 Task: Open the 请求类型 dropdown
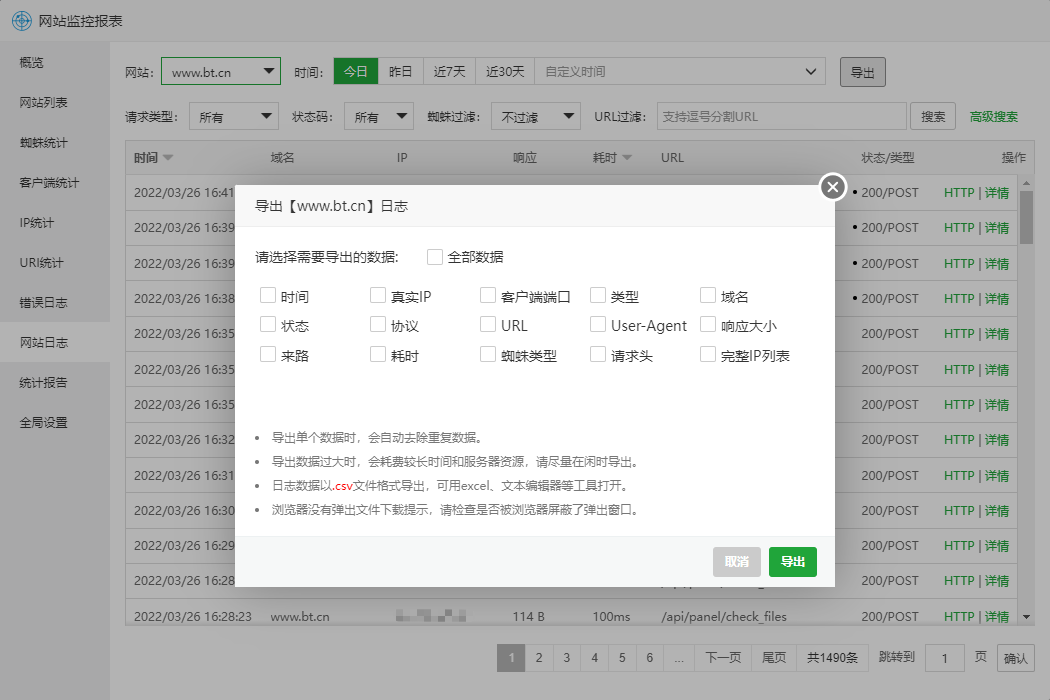click(234, 117)
